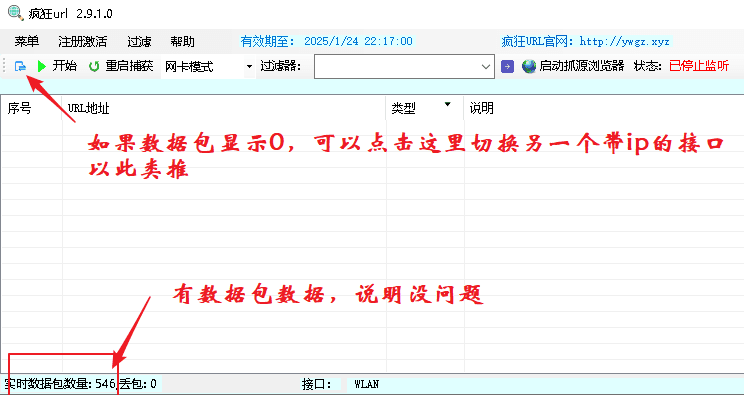Open the 类型 column filter arrow

click(447, 104)
